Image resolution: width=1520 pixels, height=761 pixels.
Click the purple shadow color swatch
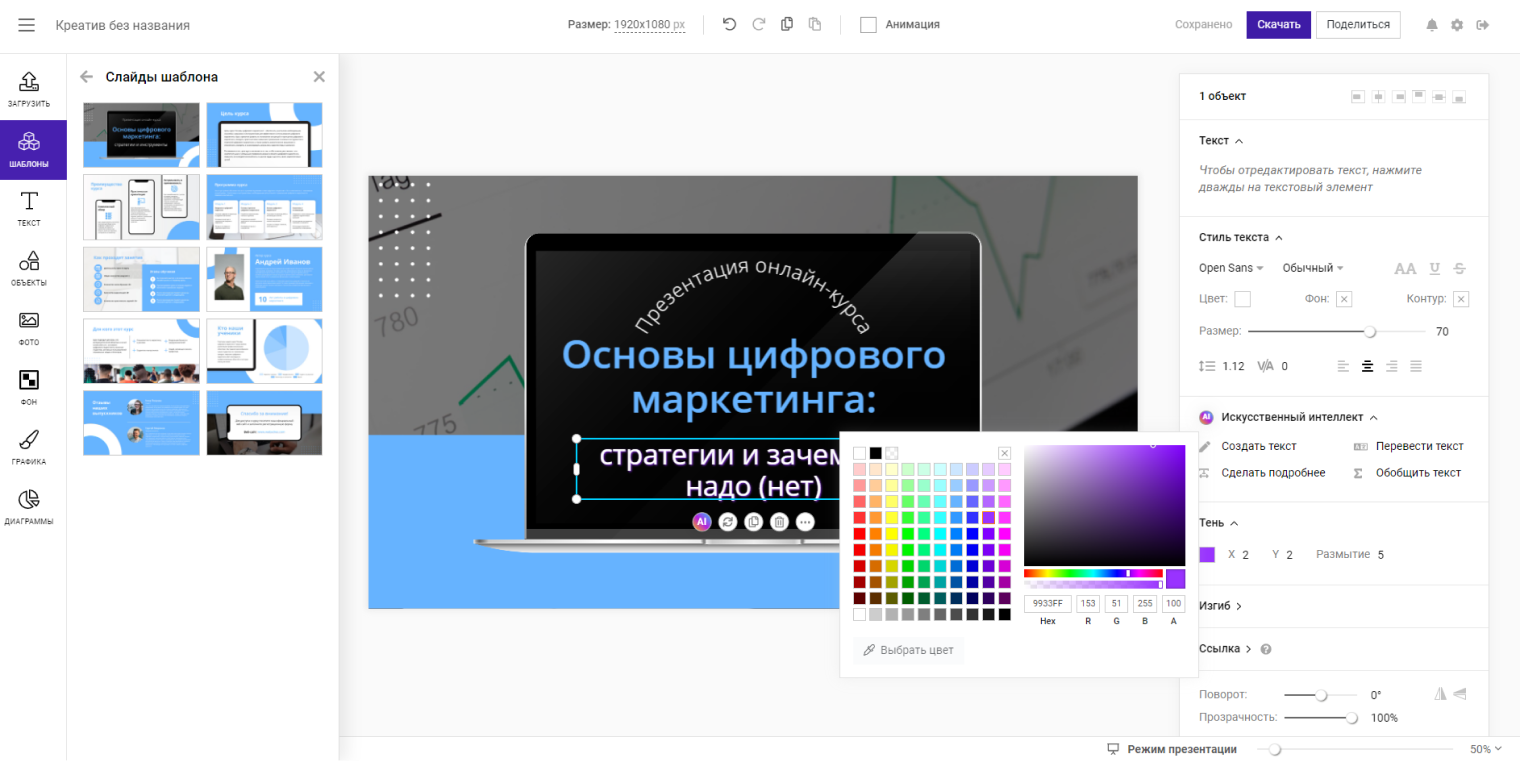pos(1207,555)
